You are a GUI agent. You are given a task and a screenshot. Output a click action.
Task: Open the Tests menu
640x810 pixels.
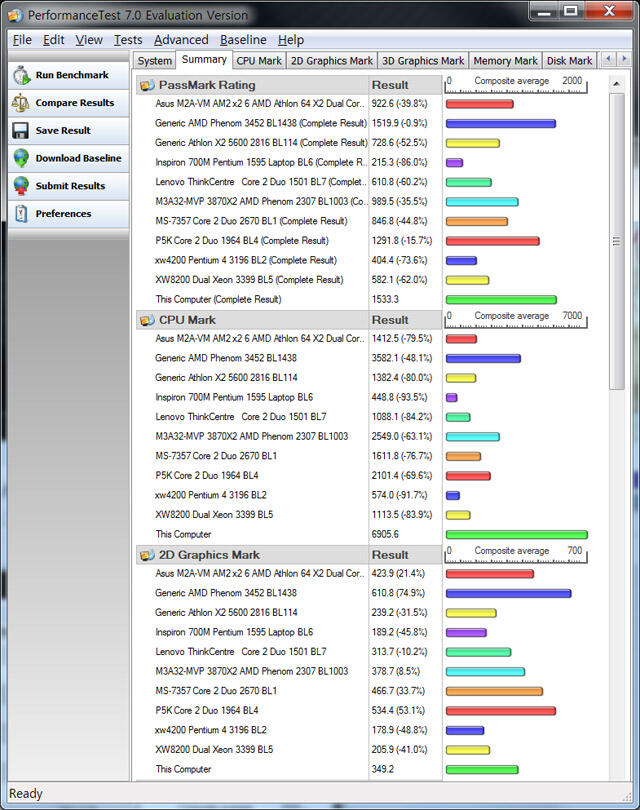[x=128, y=40]
